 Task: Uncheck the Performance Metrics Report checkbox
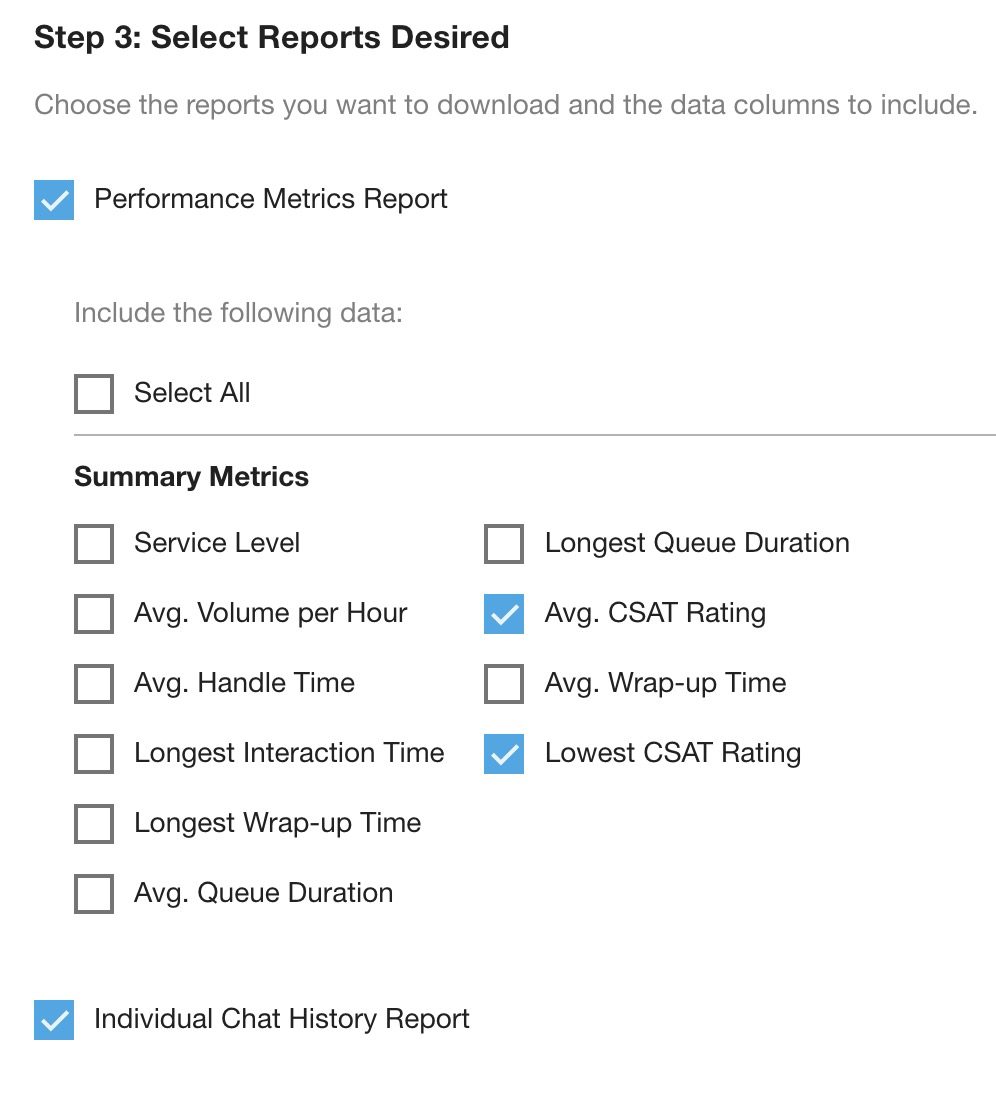54,199
